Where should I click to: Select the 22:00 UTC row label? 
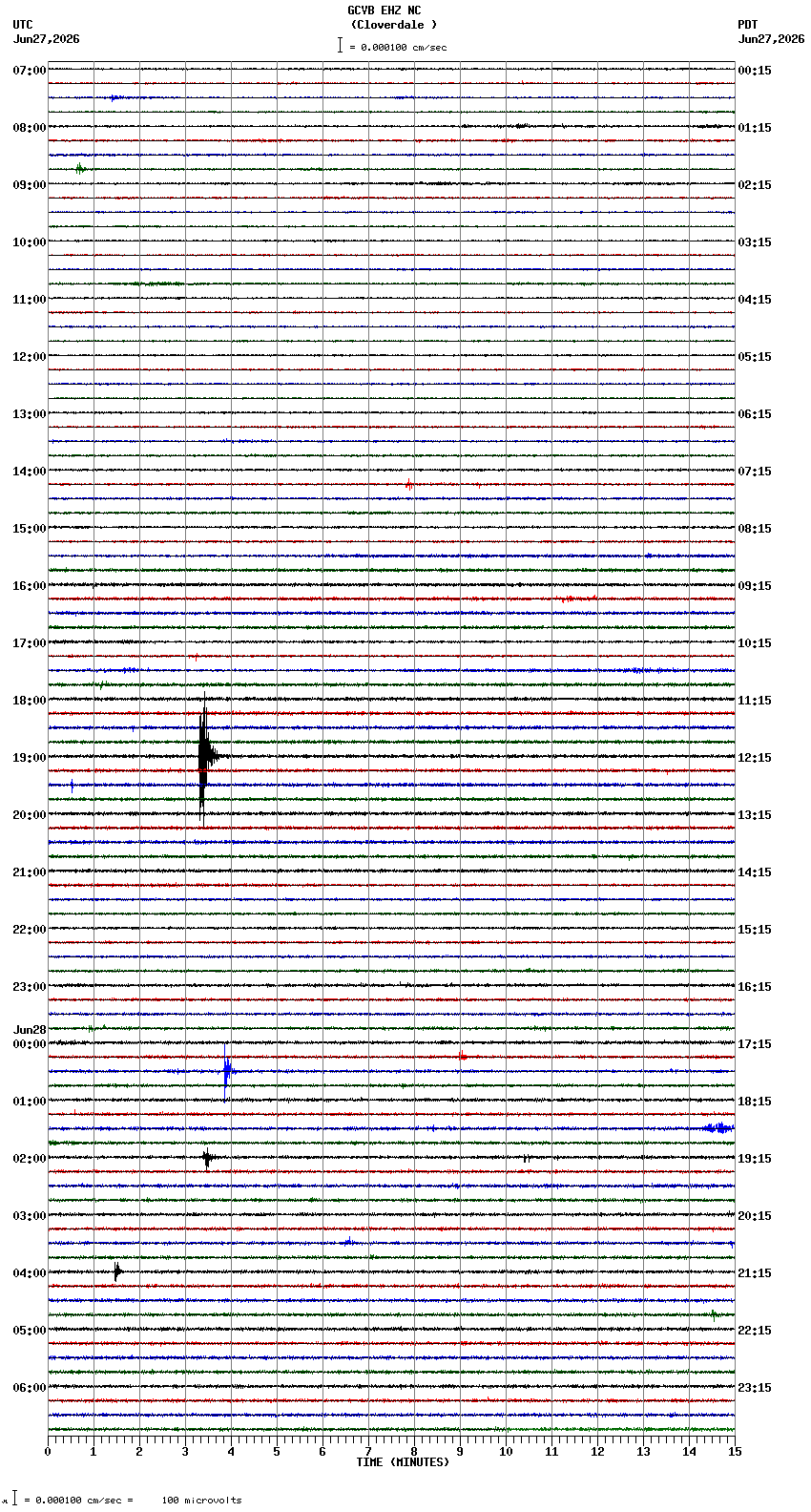(30, 930)
